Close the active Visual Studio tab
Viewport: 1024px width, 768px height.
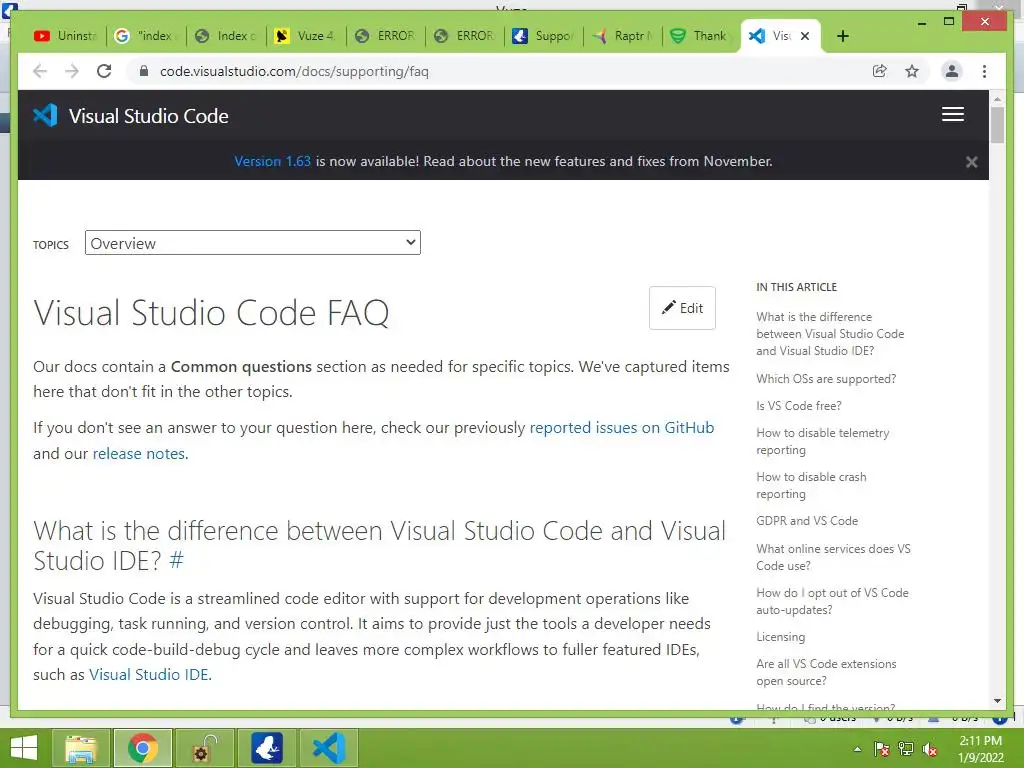point(805,36)
